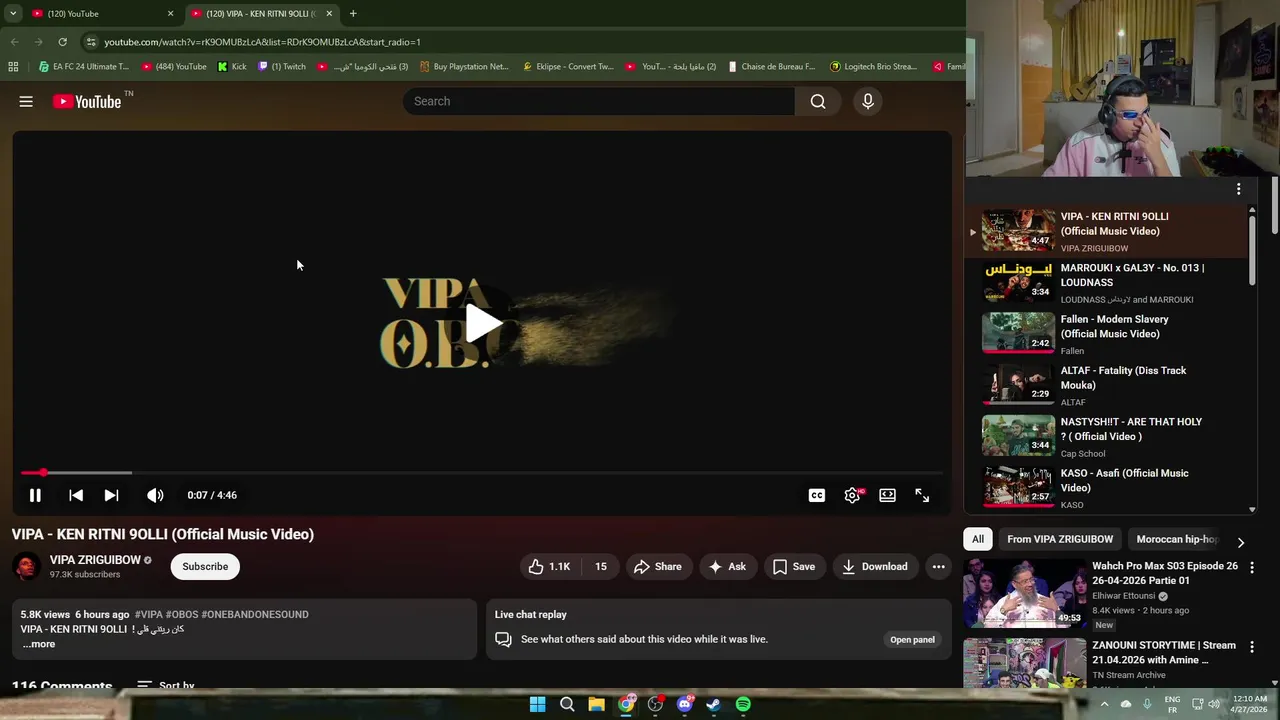
Task: Select the All filter chip
Action: 978,539
